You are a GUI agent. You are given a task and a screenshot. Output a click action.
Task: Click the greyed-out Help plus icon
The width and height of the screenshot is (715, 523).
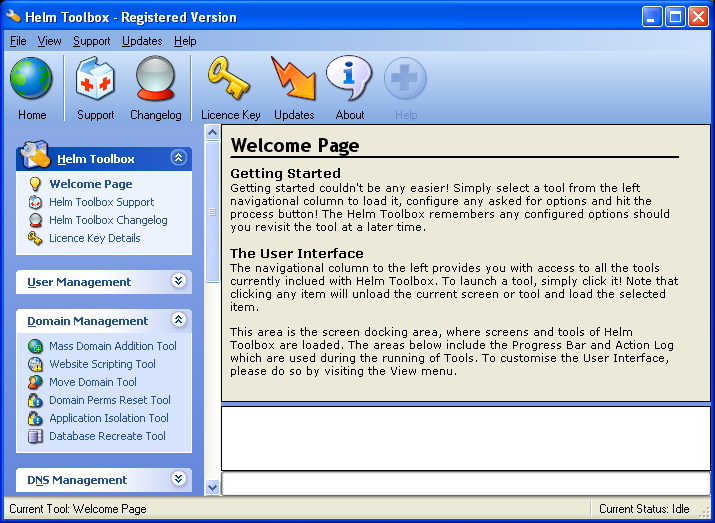[405, 78]
